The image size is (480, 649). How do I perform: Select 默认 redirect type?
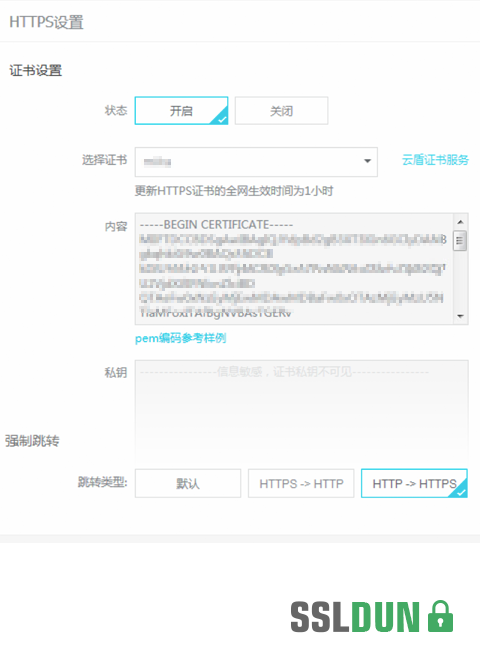pyautogui.click(x=188, y=483)
